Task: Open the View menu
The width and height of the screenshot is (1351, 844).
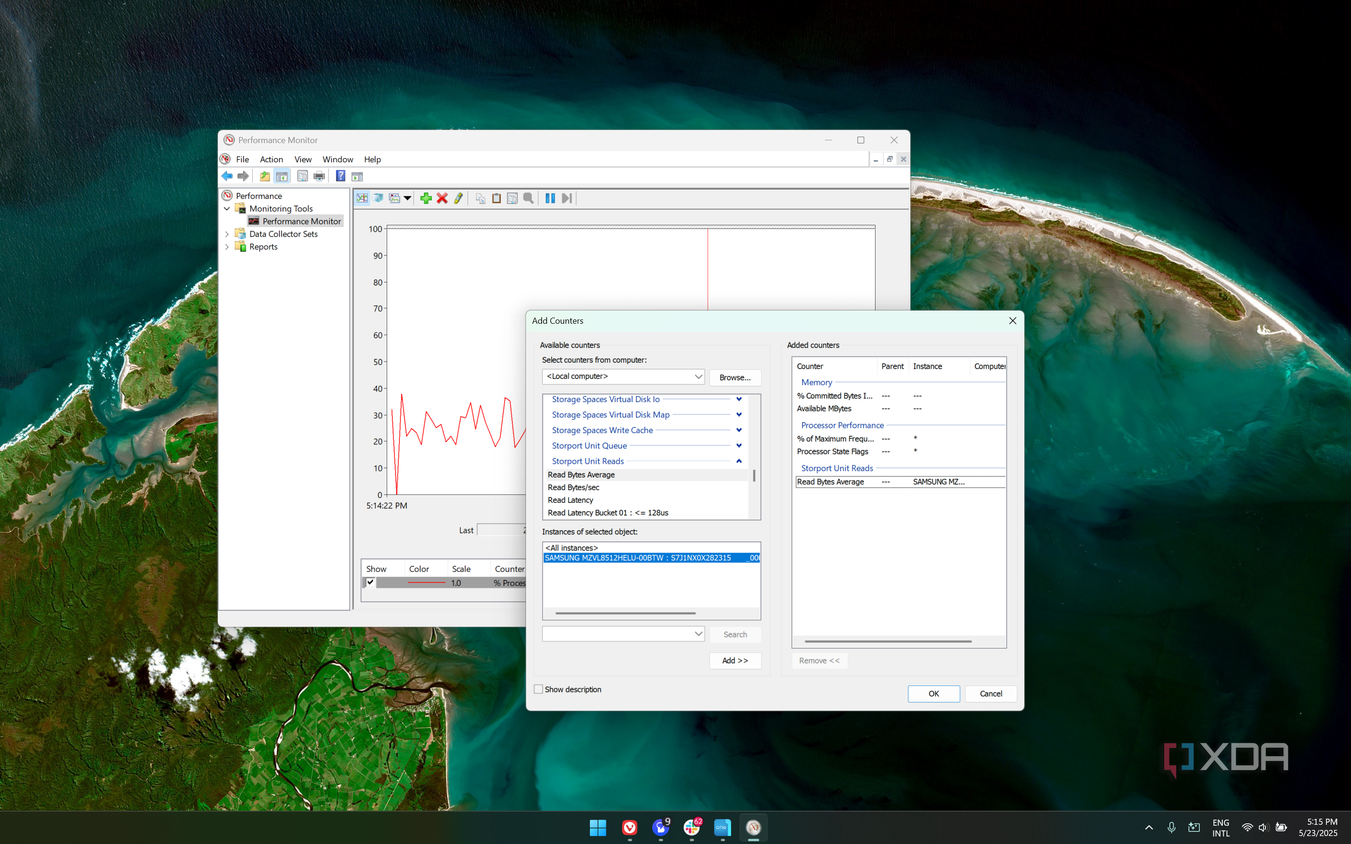Action: 303,159
